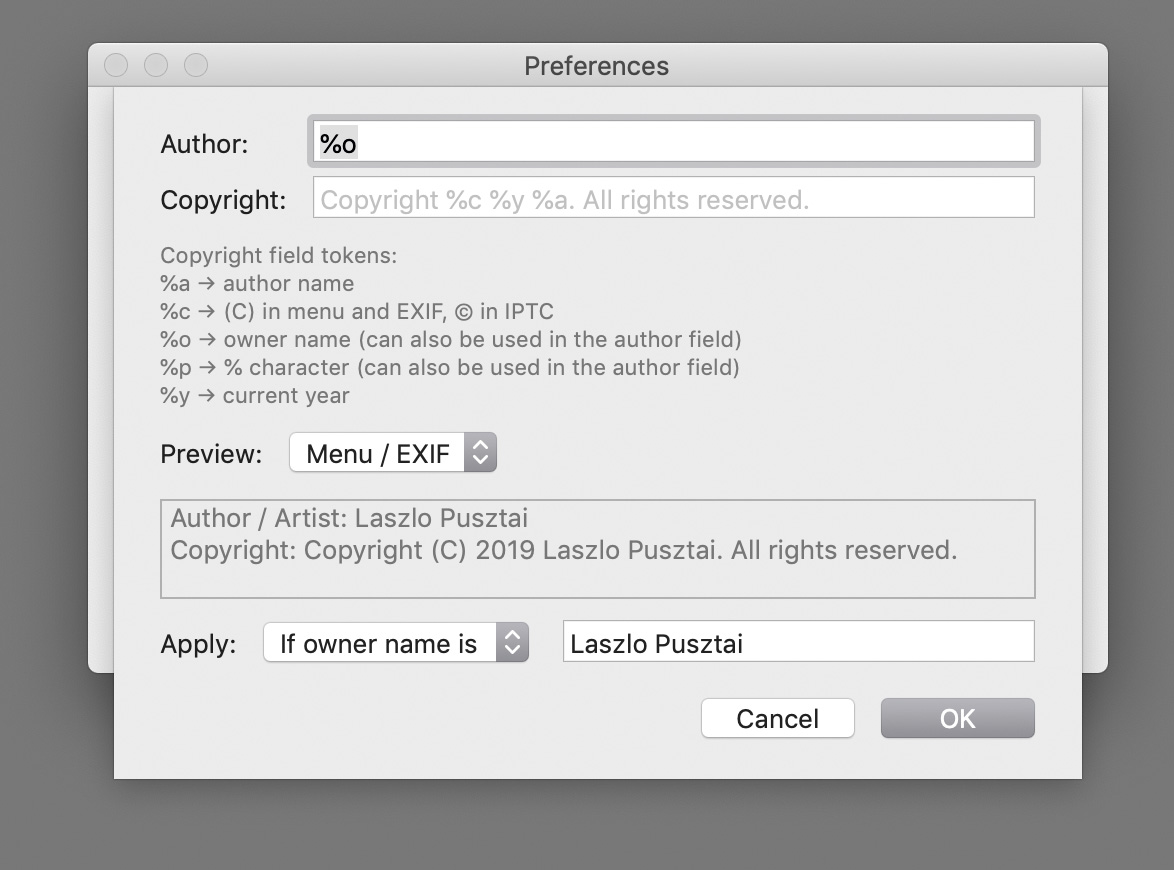This screenshot has width=1174, height=870.
Task: Click the Copyright (C) 2019 preview line
Action: (x=564, y=550)
